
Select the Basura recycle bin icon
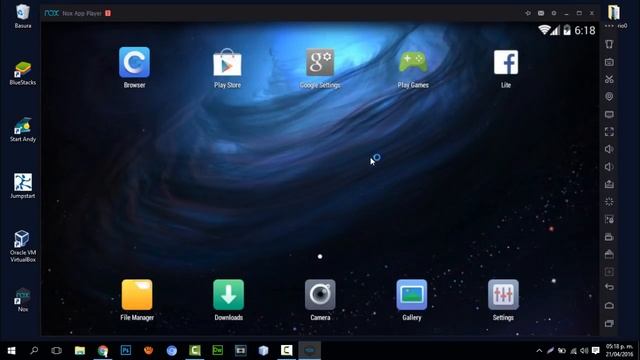[22, 16]
